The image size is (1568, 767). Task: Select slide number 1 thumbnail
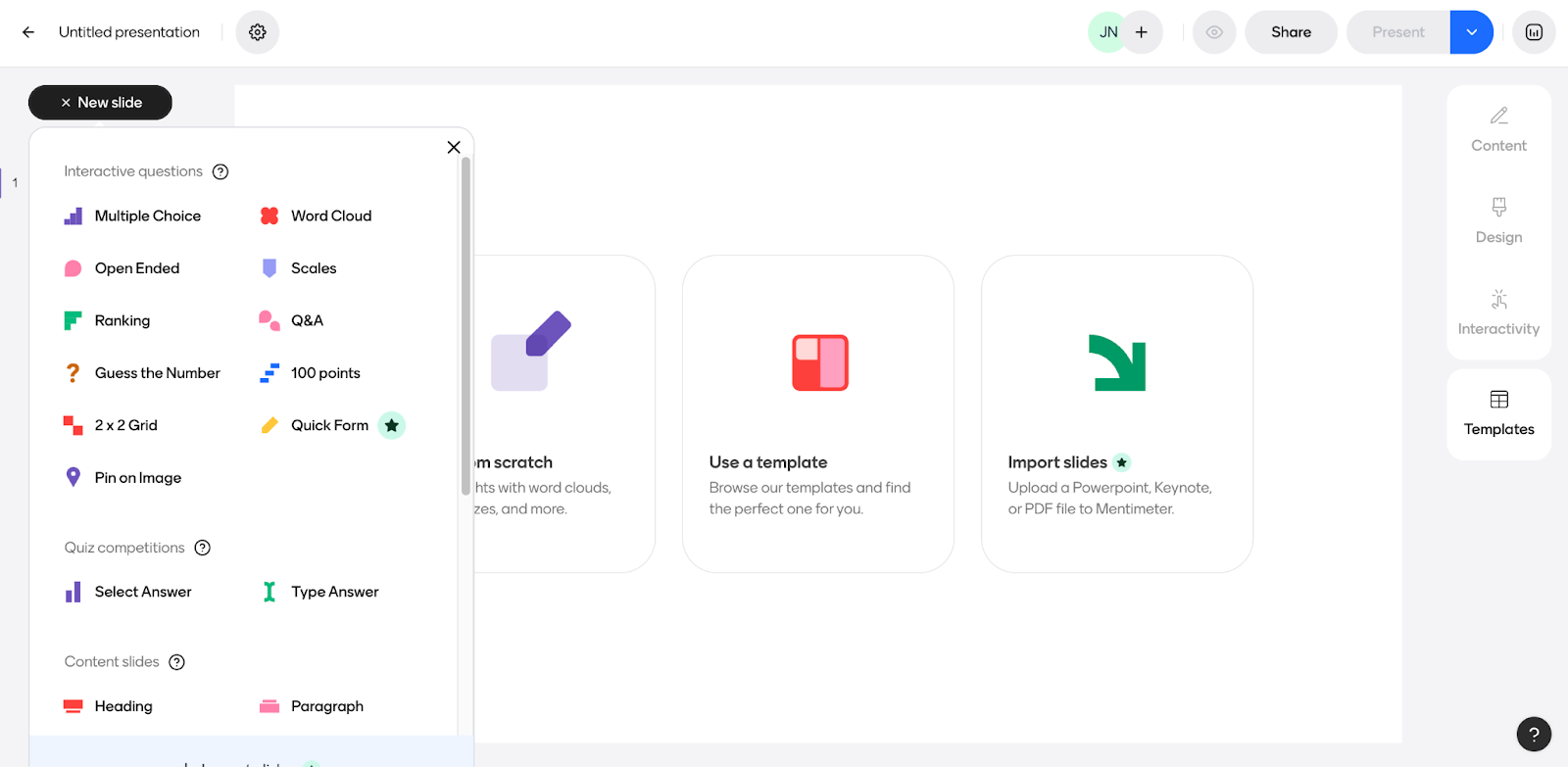click(x=15, y=183)
